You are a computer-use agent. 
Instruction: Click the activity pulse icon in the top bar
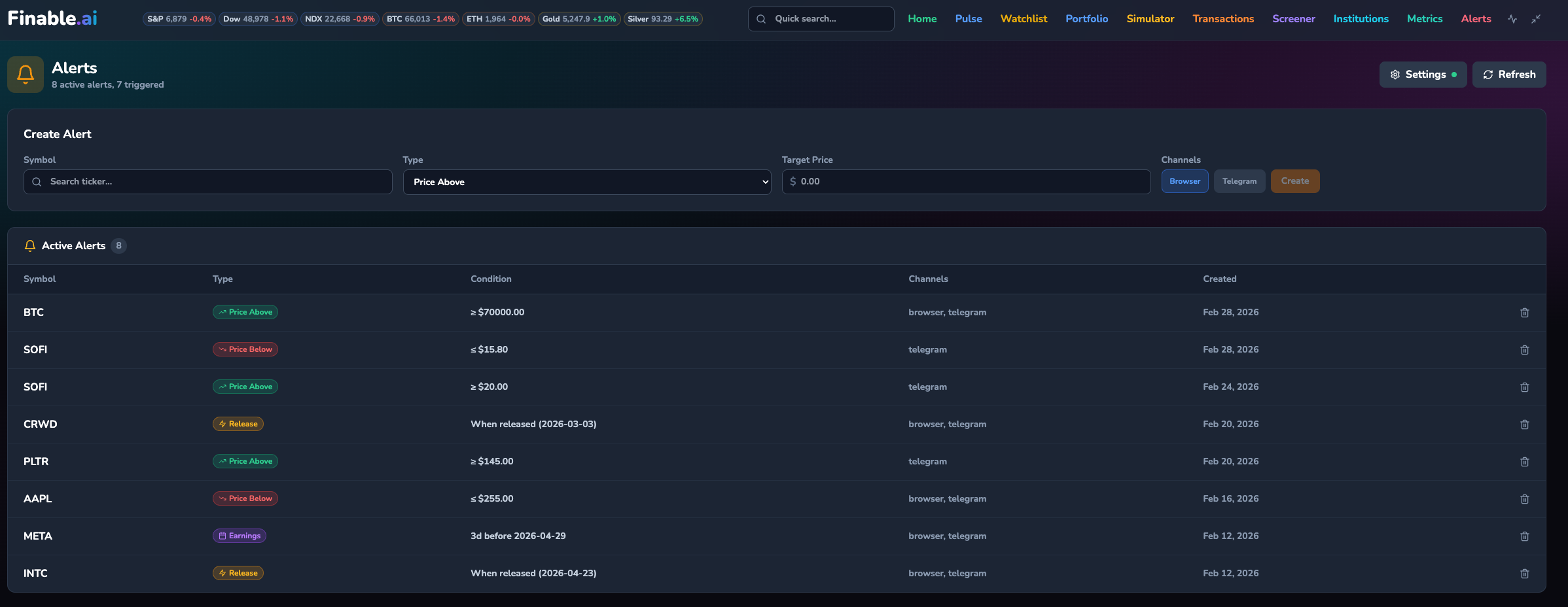click(1512, 18)
